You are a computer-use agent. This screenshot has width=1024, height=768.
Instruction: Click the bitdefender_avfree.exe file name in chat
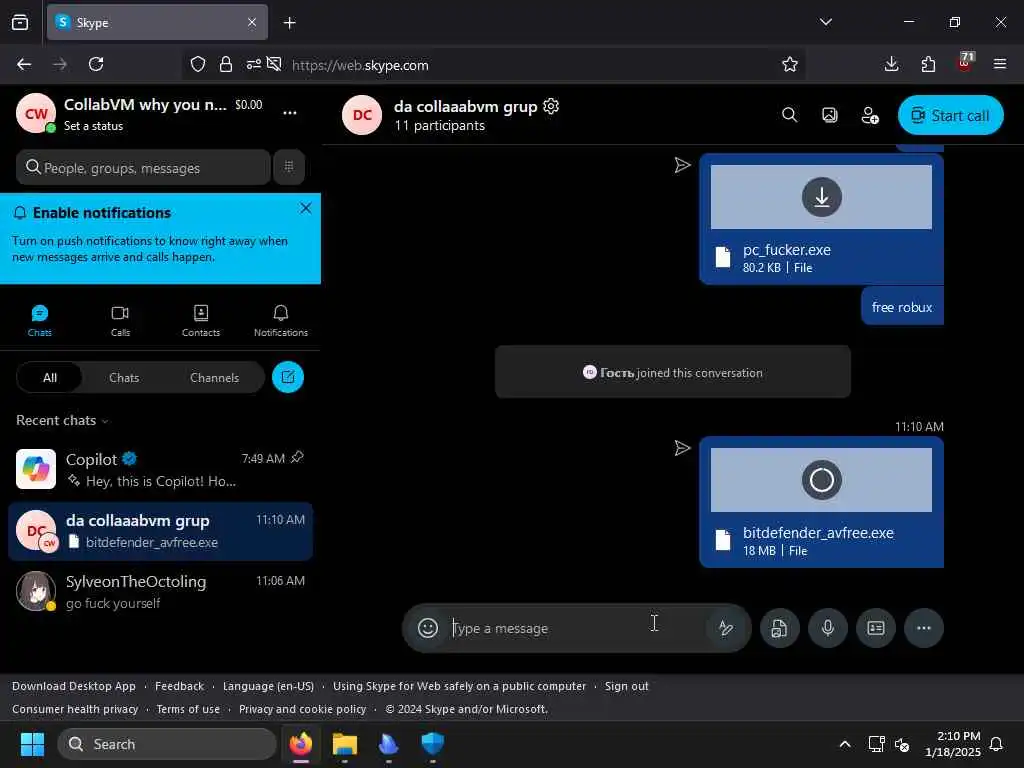point(818,533)
